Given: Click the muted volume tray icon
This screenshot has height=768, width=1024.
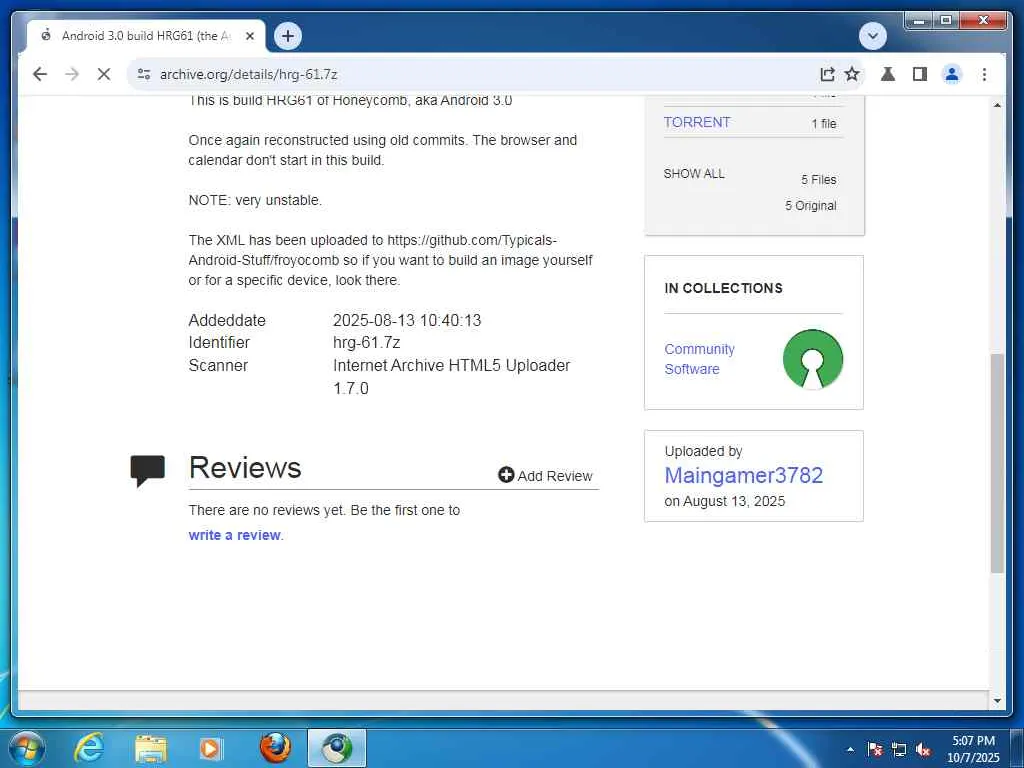Looking at the screenshot, I should (x=923, y=749).
